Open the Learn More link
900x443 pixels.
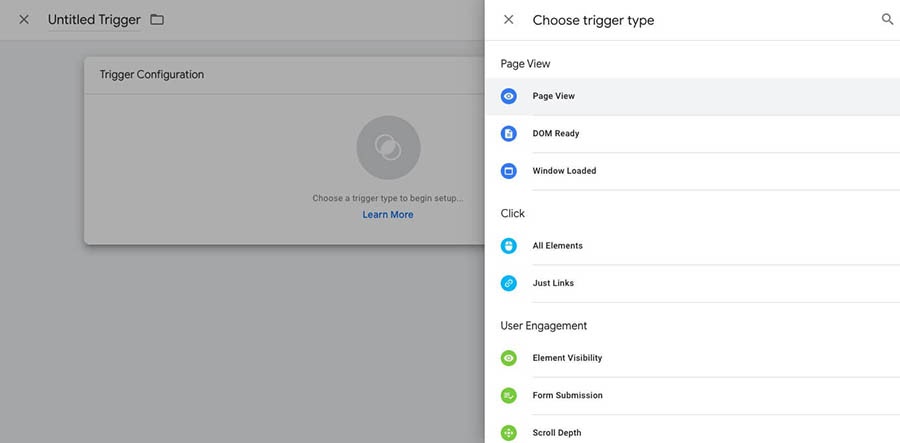pyautogui.click(x=388, y=215)
